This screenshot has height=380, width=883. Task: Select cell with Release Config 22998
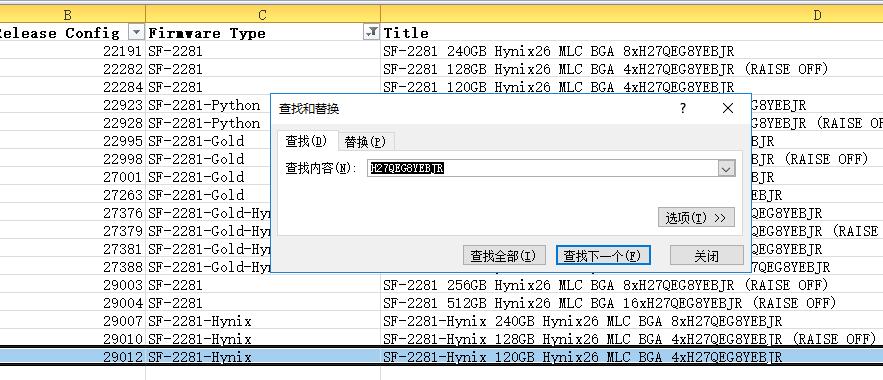(x=73, y=159)
